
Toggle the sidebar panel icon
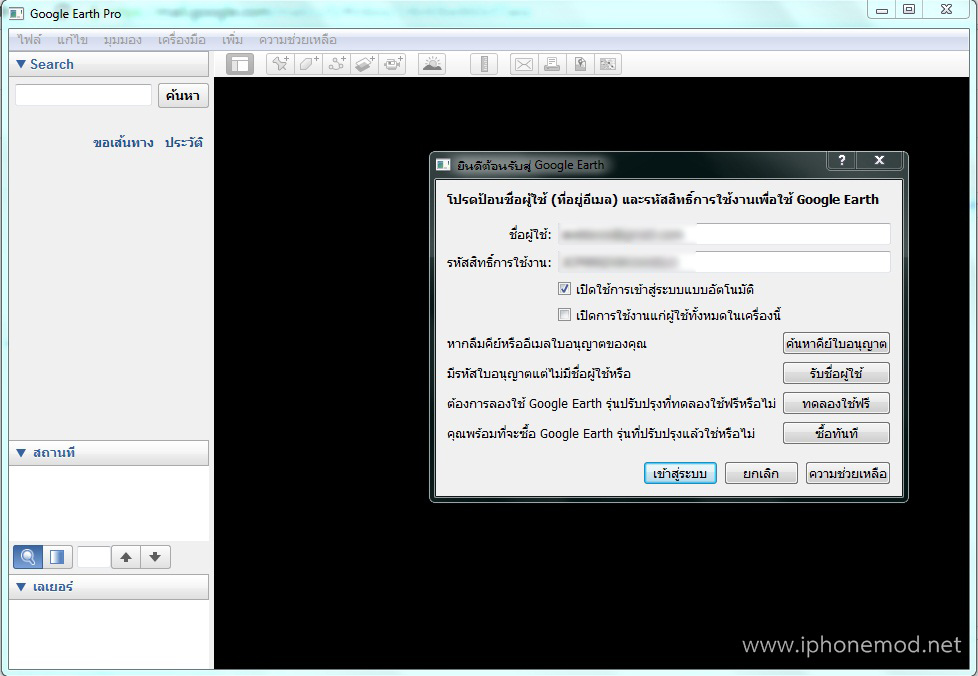click(x=240, y=64)
